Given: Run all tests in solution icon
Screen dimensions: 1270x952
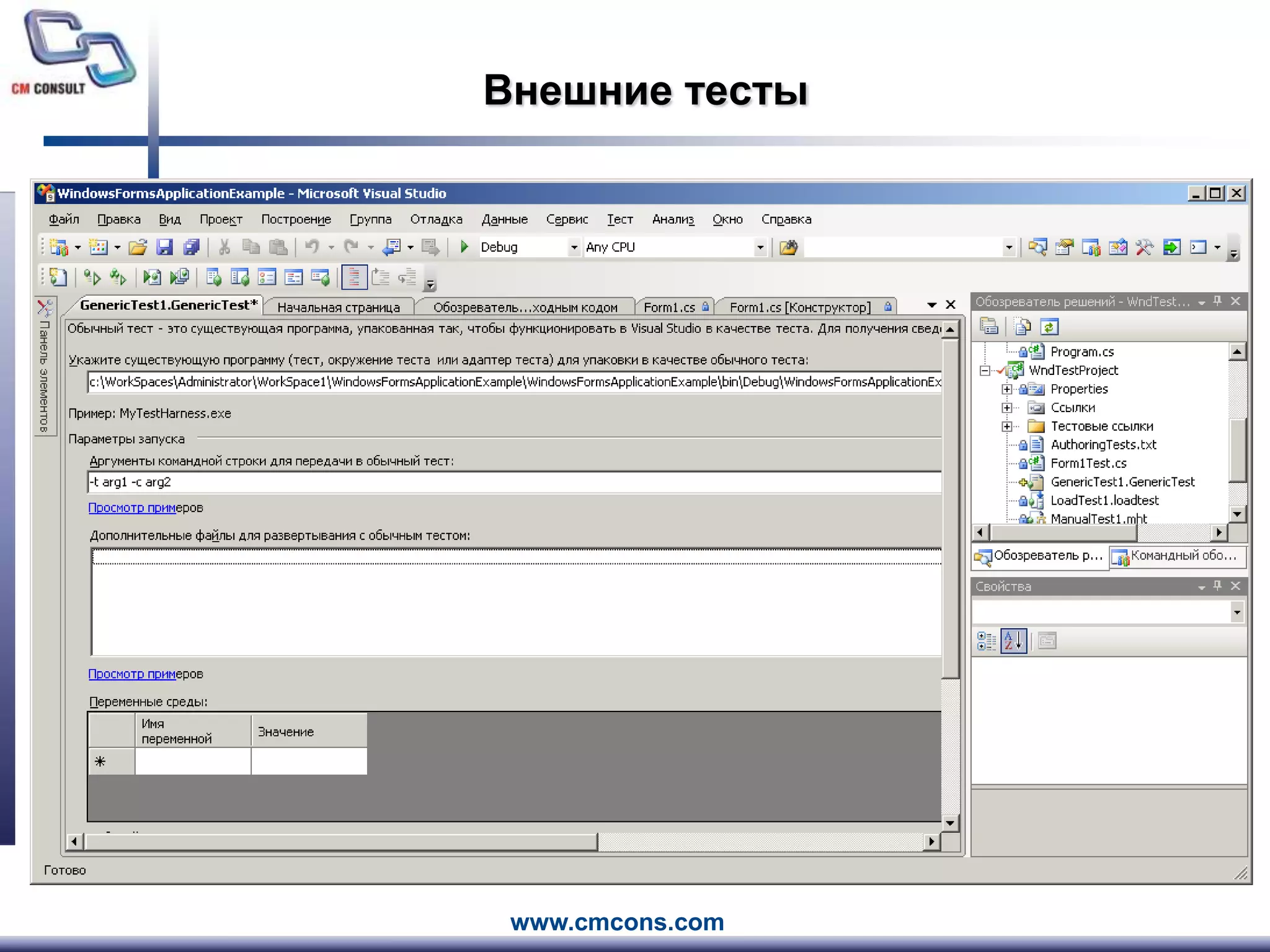Looking at the screenshot, I should coord(118,277).
